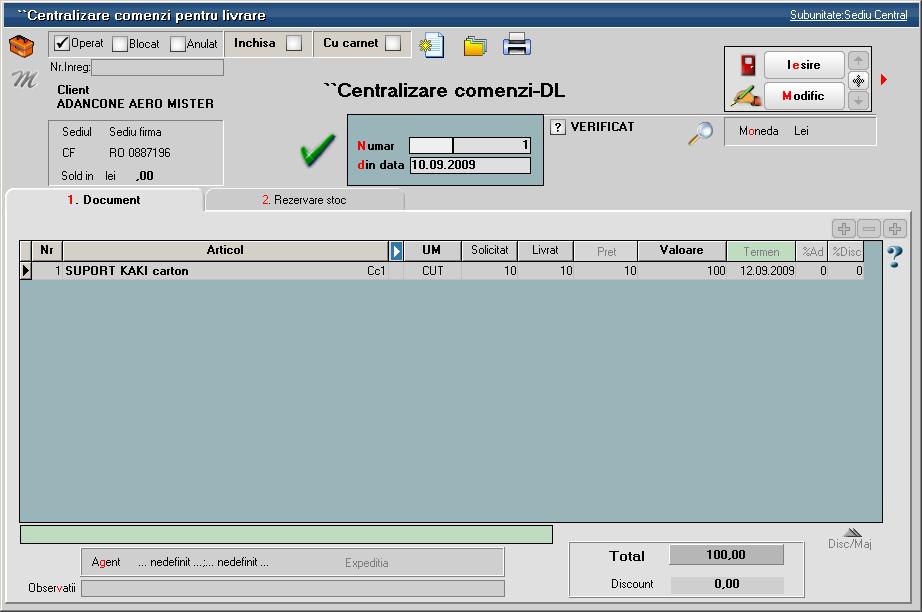
Task: Toggle the Operat checkbox
Action: pyautogui.click(x=62, y=44)
